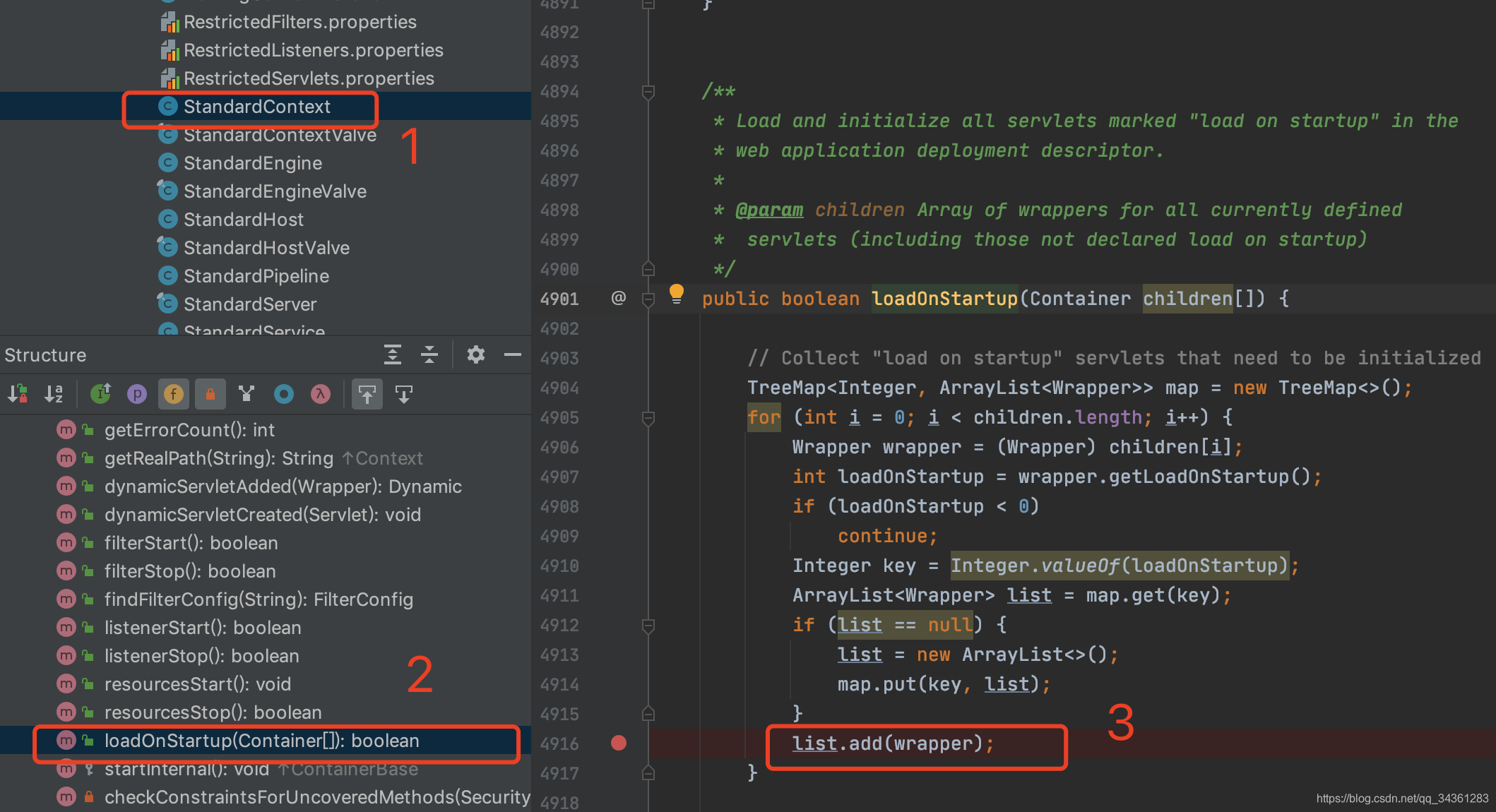Select loadOnStartup(Container[]) in Structure

tap(262, 741)
